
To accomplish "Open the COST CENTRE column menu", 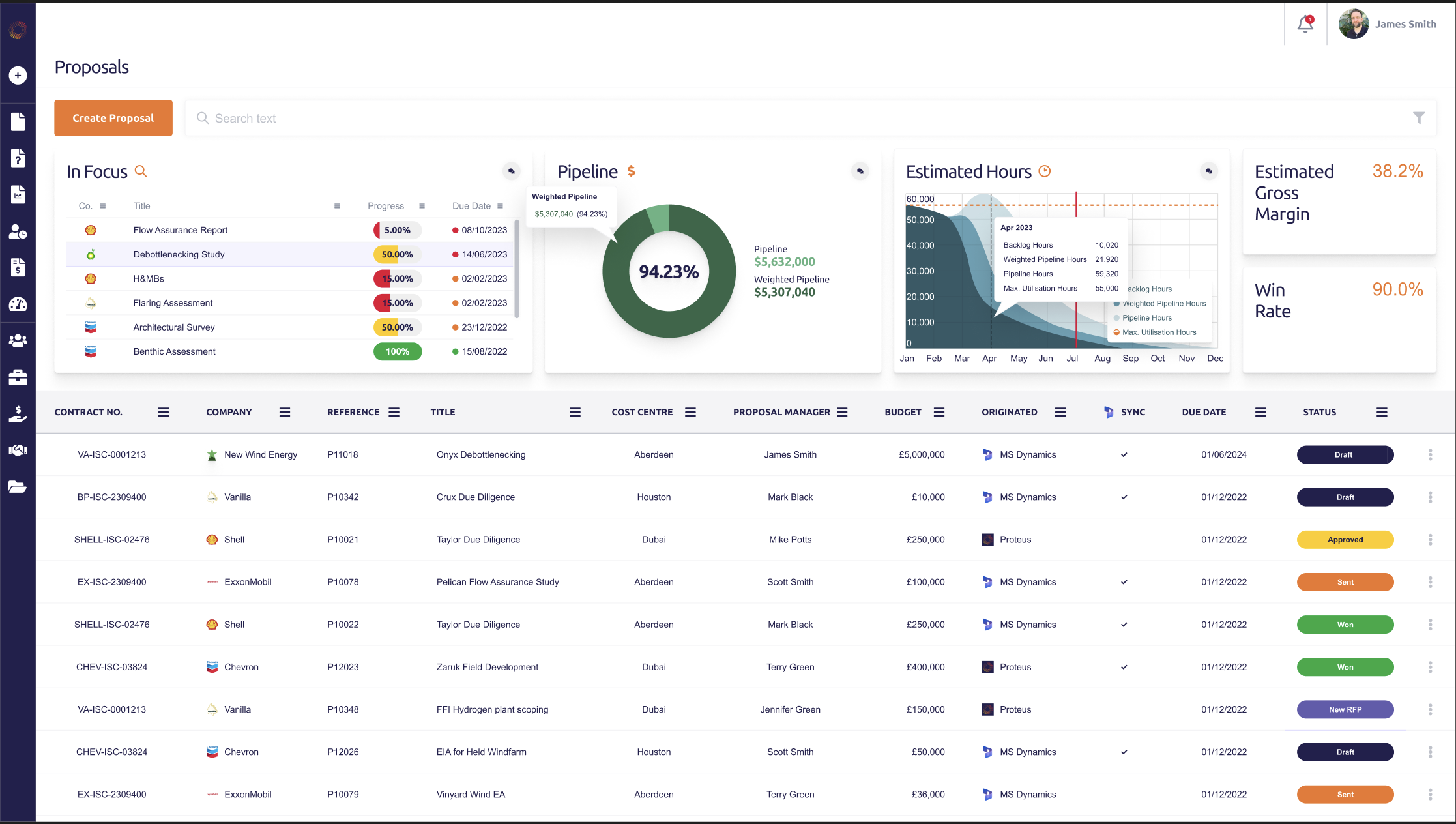I will [x=691, y=412].
